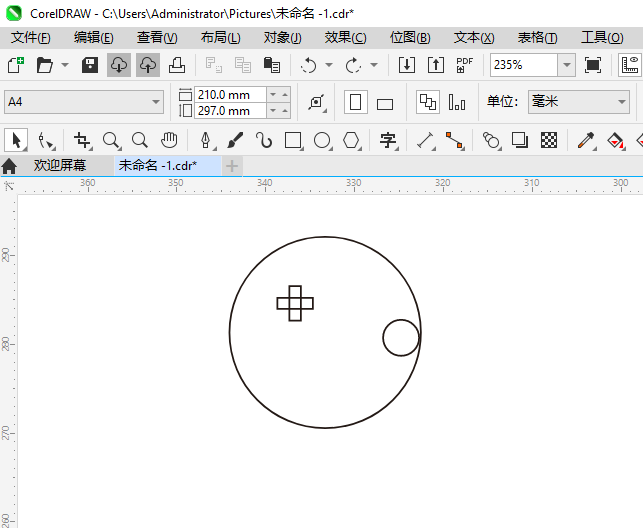Select the cross shape on canvas
The height and width of the screenshot is (528, 643).
point(295,303)
